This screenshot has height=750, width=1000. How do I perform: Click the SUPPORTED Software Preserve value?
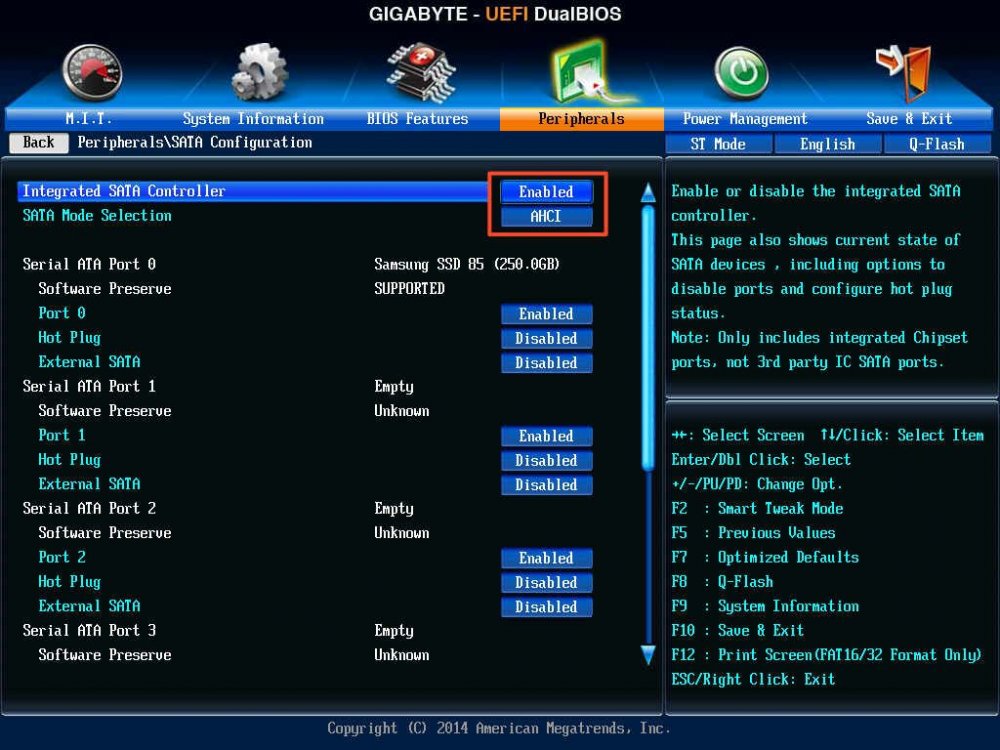[x=409, y=289]
